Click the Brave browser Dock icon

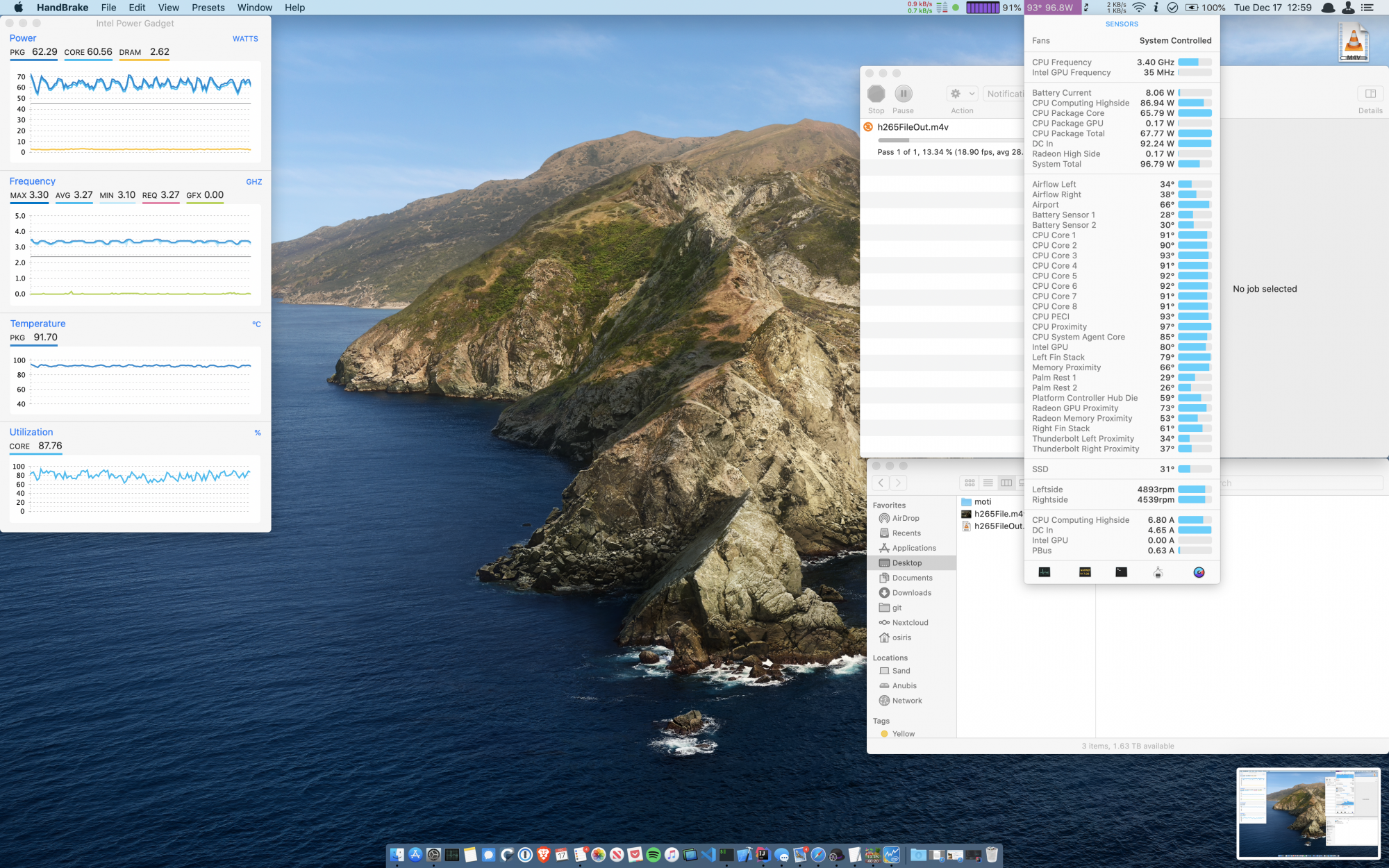point(544,855)
